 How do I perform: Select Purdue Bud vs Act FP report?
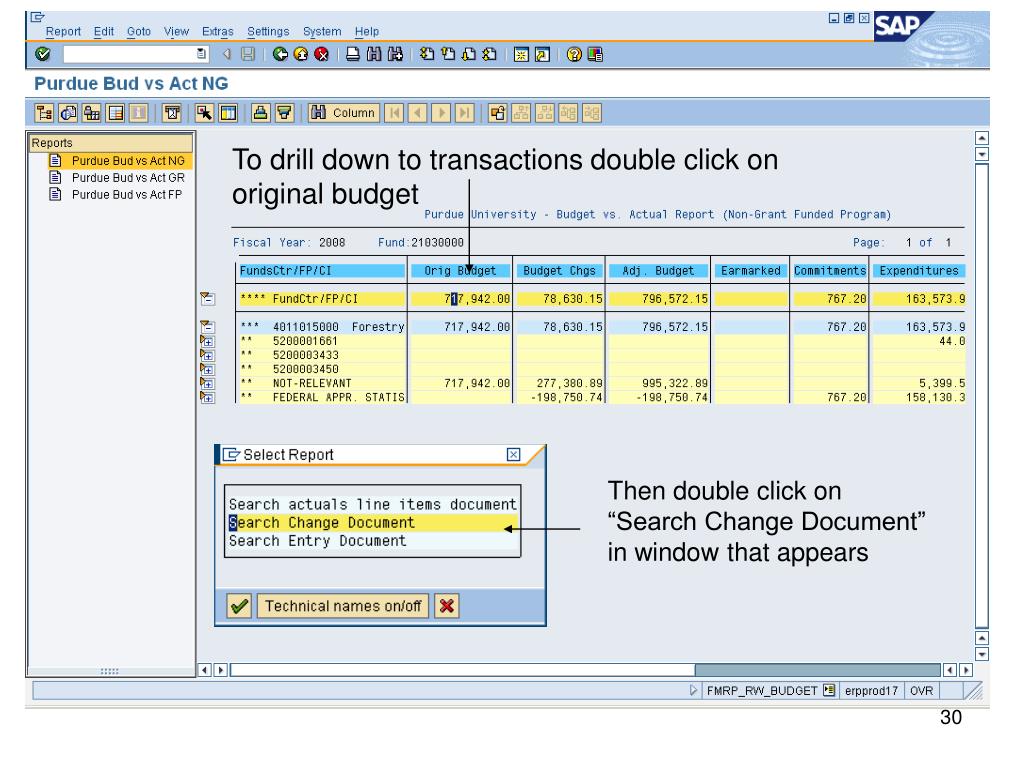(127, 195)
